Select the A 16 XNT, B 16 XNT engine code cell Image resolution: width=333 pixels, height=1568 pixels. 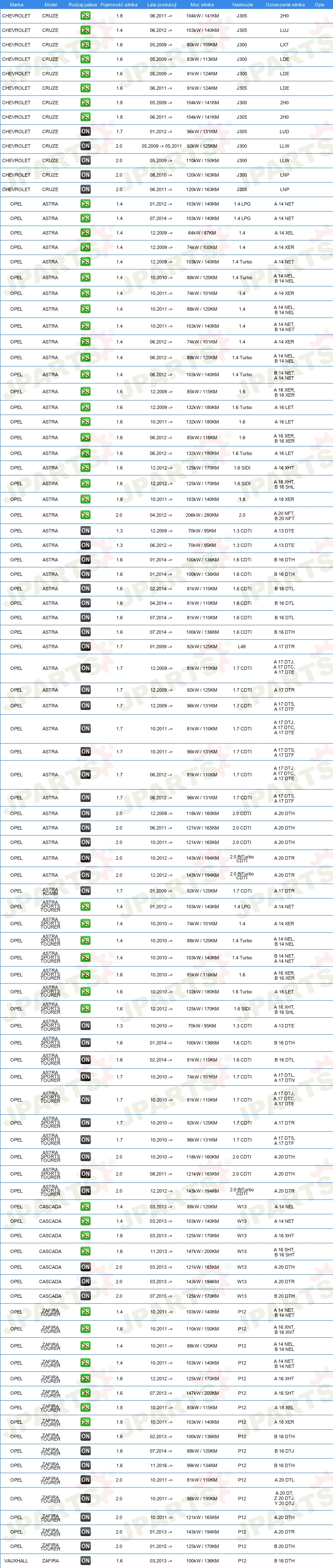tap(284, 1329)
